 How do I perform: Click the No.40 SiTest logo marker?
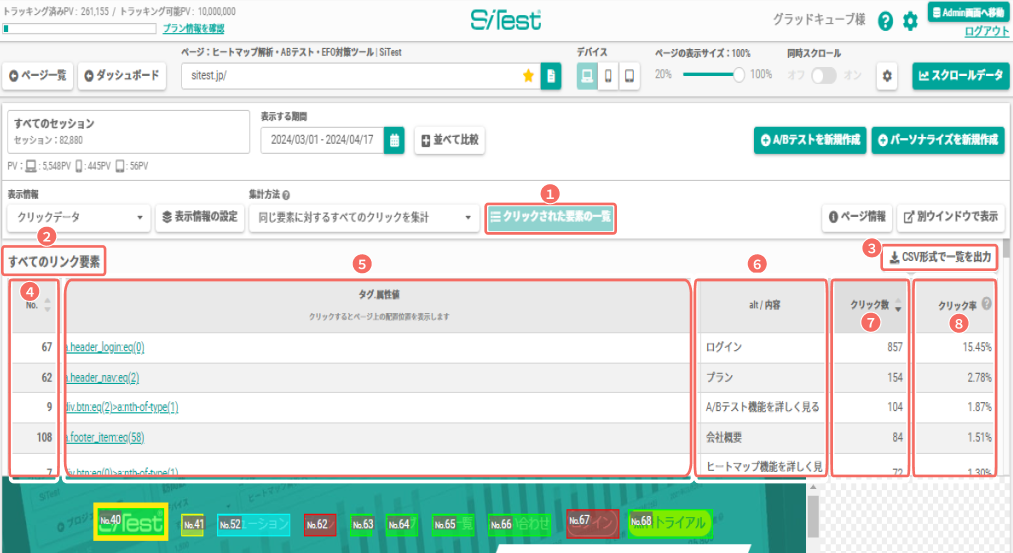(131, 521)
